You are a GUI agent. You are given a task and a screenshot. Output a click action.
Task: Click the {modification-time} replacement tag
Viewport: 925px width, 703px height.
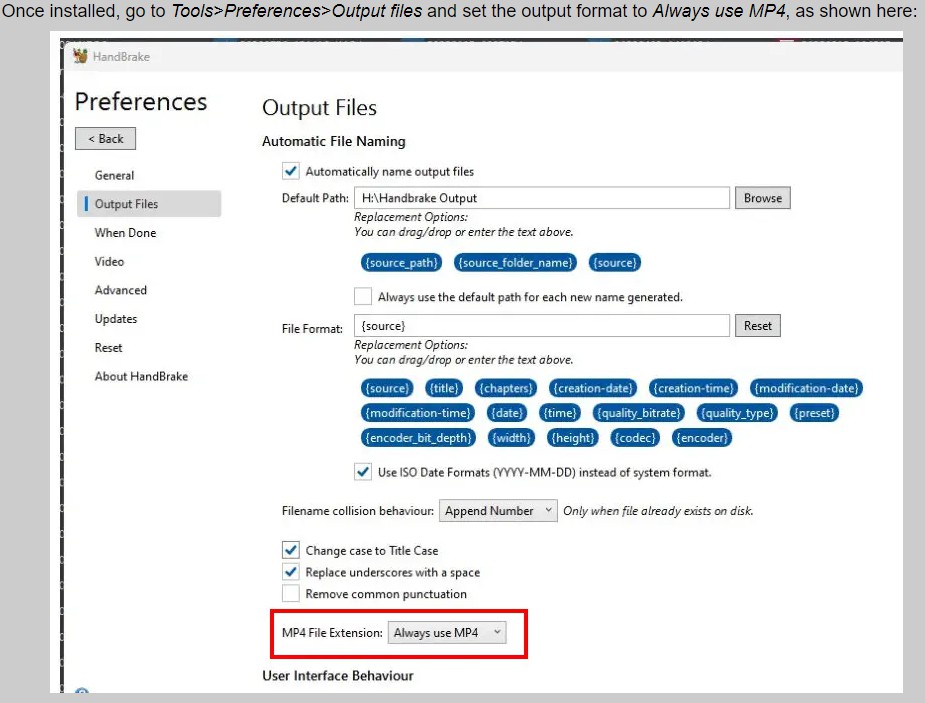(x=418, y=413)
